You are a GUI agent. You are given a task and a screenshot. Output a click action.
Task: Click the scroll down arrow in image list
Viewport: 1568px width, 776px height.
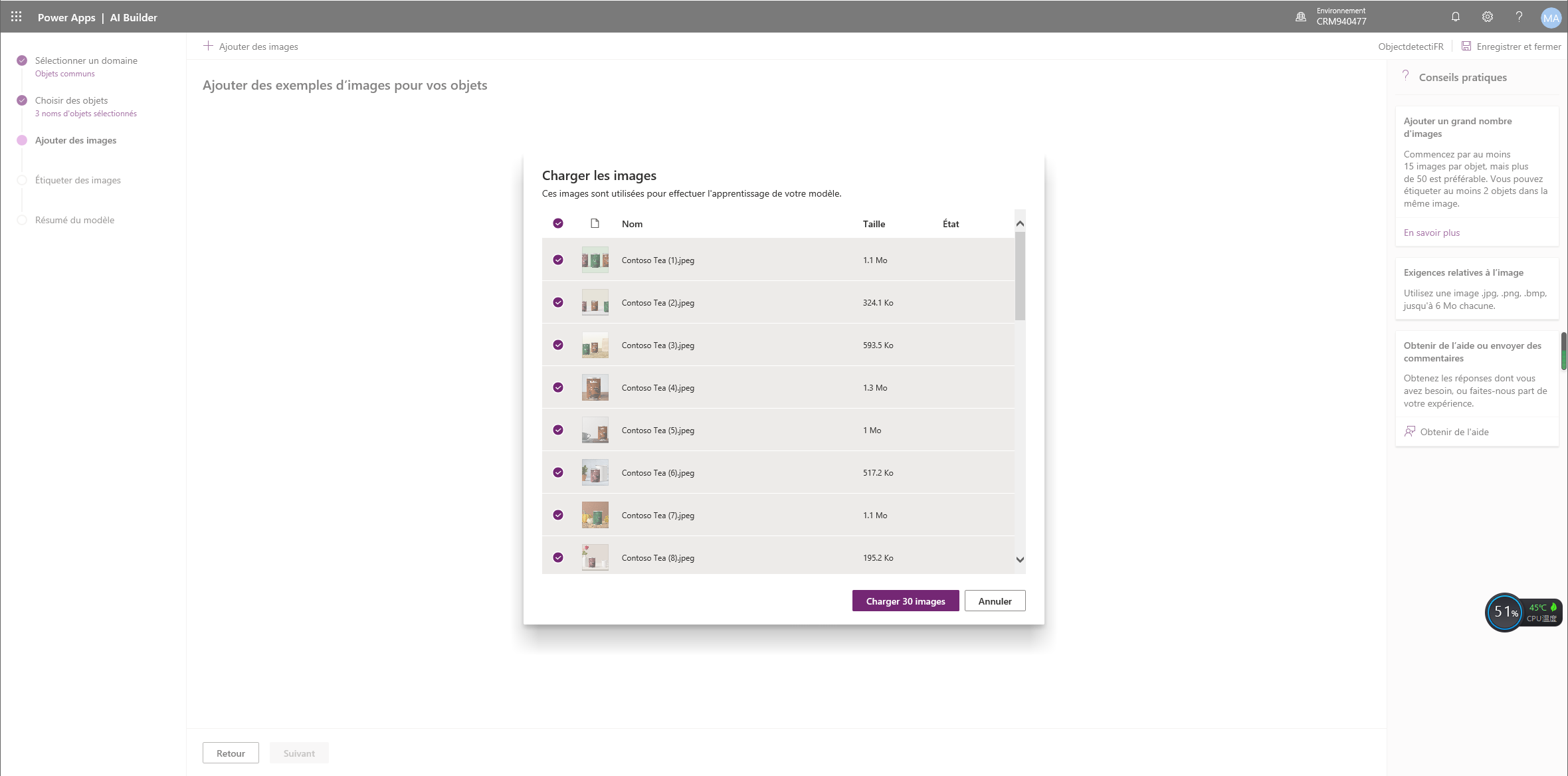(x=1020, y=559)
